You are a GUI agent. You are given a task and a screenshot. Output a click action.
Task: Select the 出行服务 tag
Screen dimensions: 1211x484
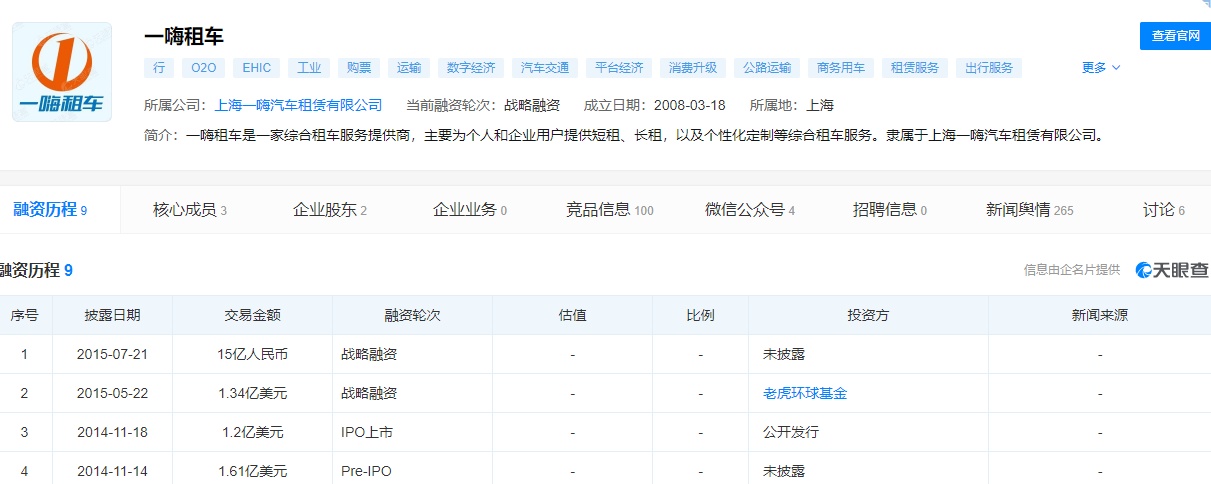point(989,68)
